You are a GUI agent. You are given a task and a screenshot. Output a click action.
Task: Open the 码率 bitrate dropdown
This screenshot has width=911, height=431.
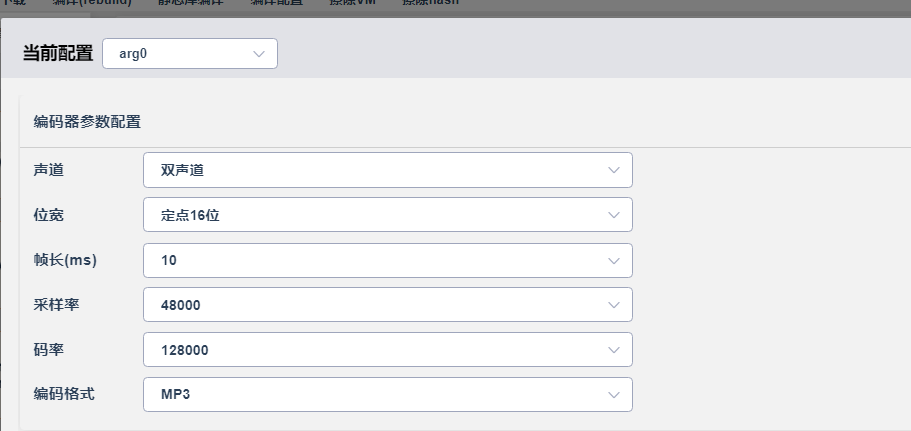click(388, 350)
